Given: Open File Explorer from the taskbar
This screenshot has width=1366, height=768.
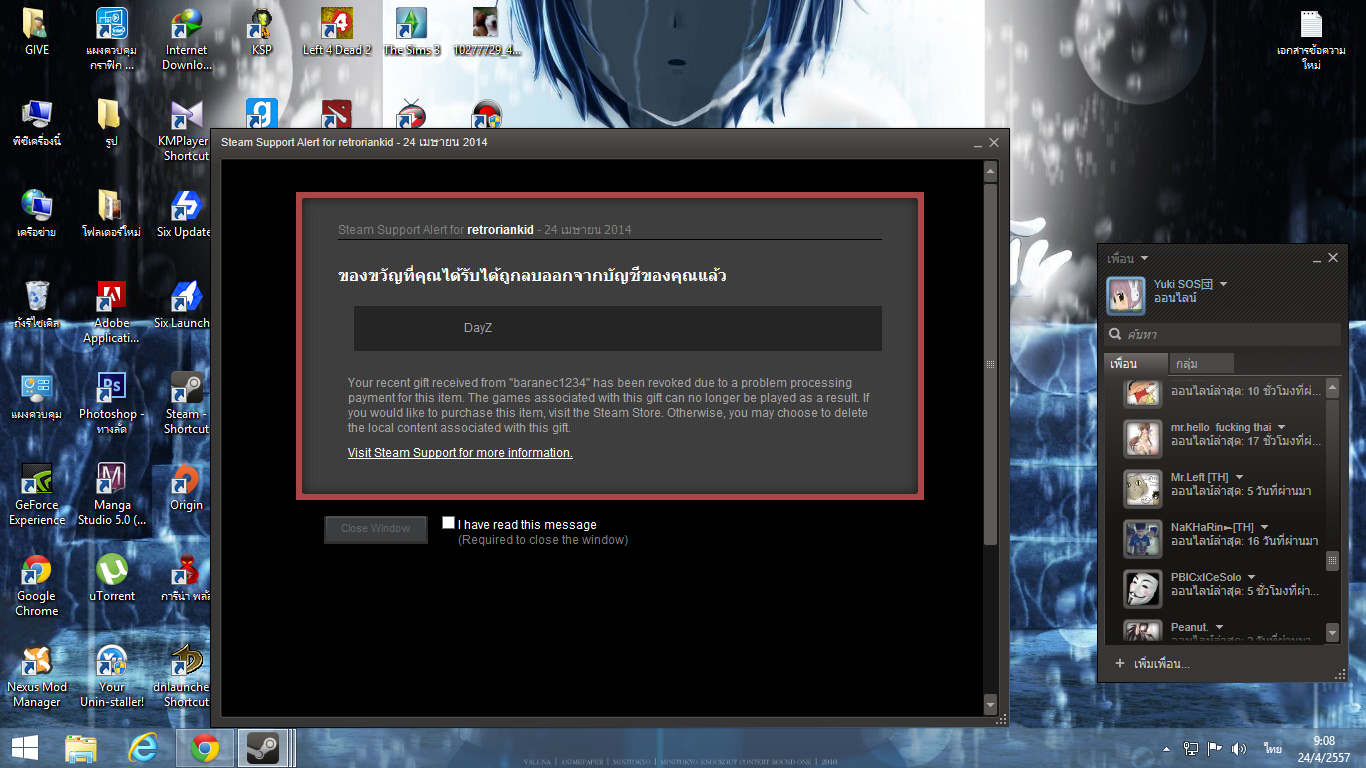Looking at the screenshot, I should (81, 747).
